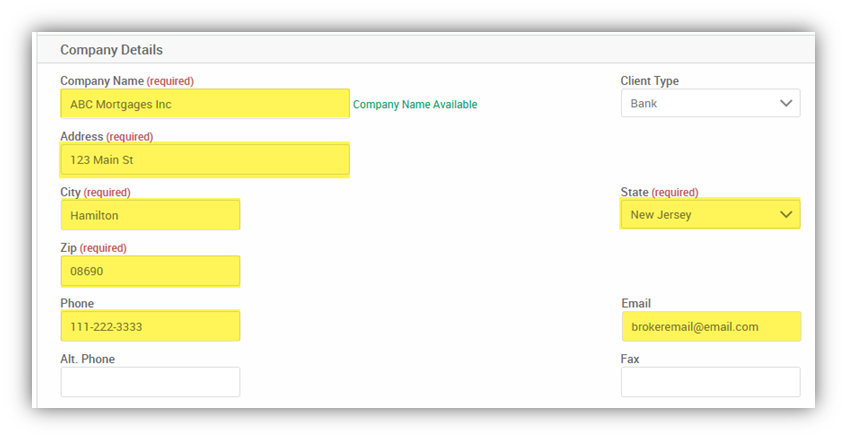Click the 'Zip (required)' label text

click(x=93, y=247)
